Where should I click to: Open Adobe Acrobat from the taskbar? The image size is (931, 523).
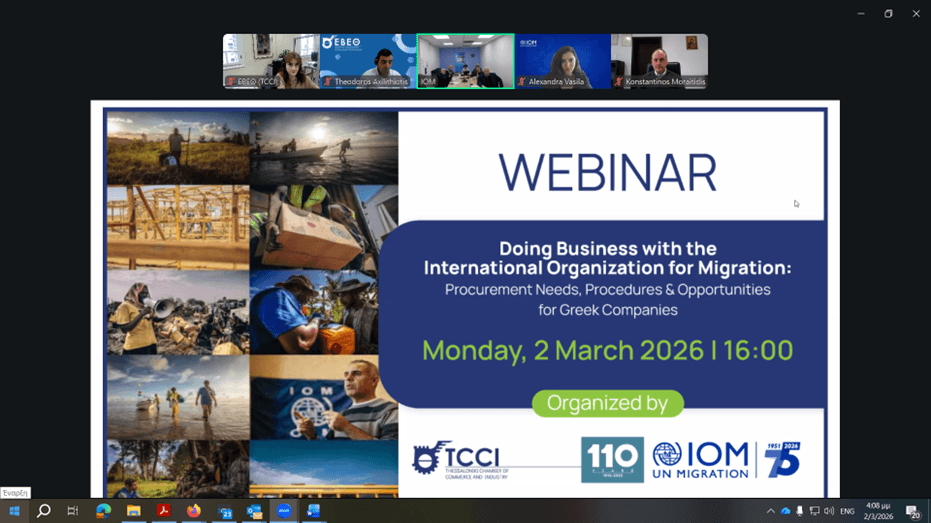[x=163, y=511]
